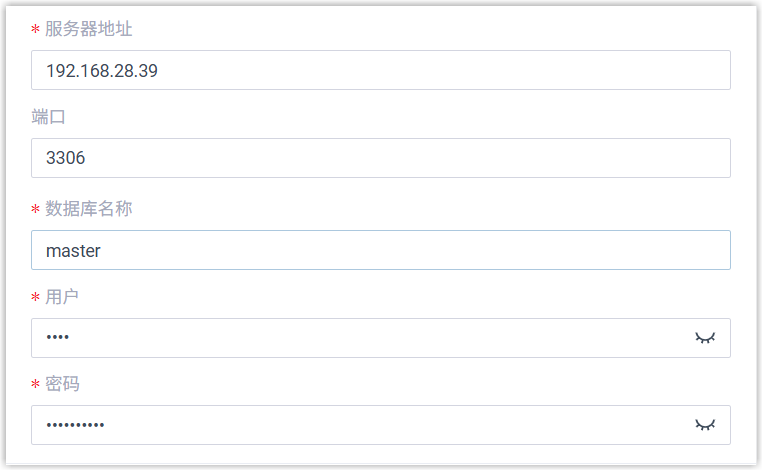Click the red asterisk beside 密码

pyautogui.click(x=36, y=386)
